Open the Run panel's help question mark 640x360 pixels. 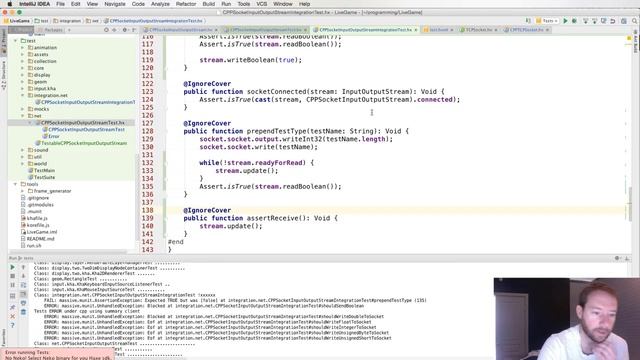click(x=12, y=325)
